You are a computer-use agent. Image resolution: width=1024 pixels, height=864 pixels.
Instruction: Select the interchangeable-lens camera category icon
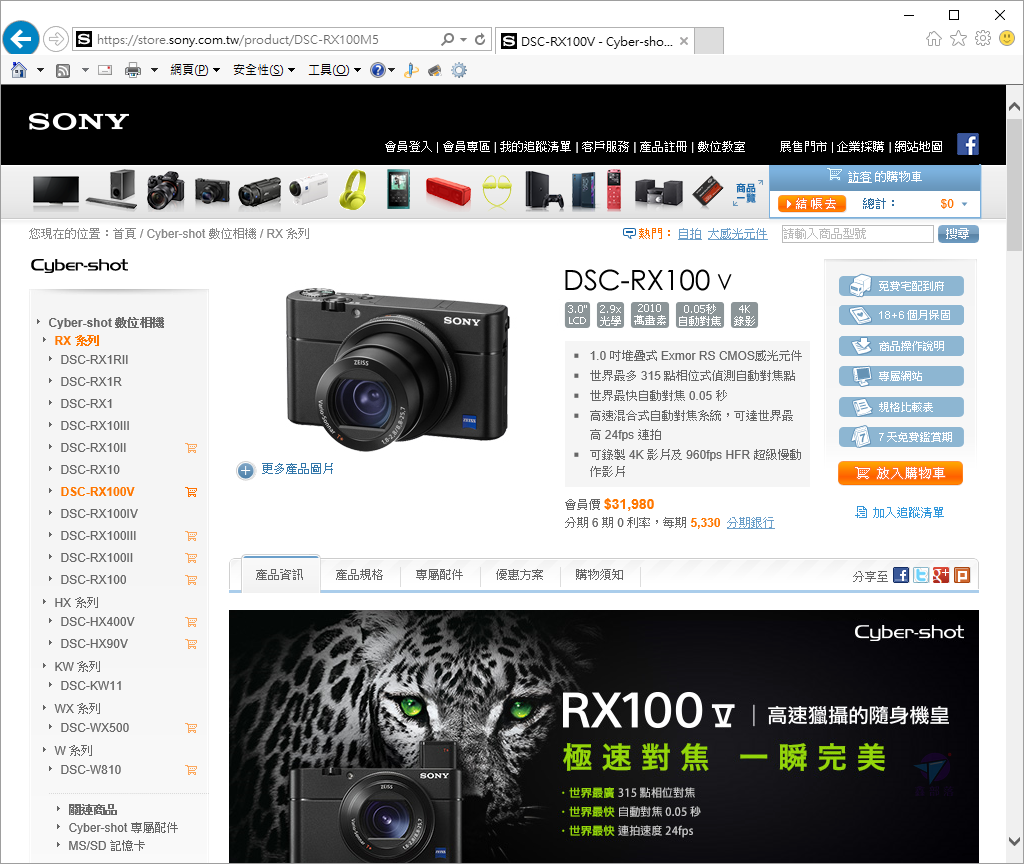pyautogui.click(x=165, y=191)
